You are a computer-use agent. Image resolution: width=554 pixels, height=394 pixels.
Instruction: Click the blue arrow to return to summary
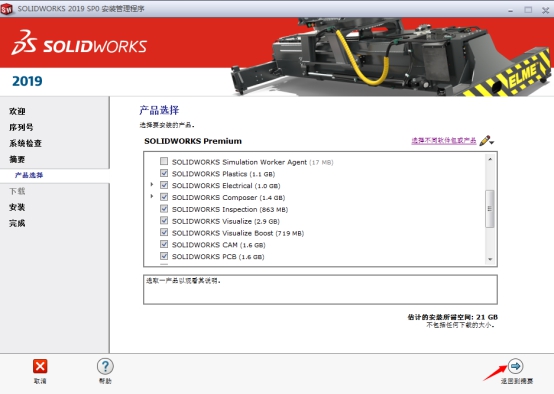(x=515, y=366)
